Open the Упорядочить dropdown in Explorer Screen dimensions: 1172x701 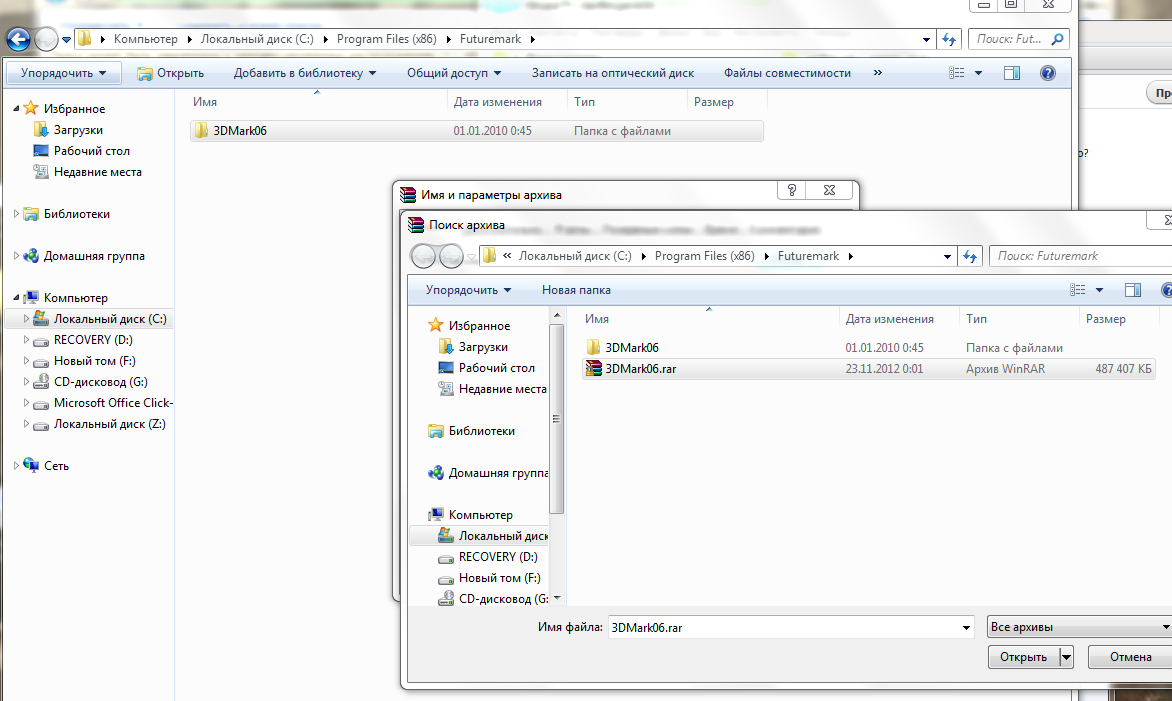pos(64,72)
